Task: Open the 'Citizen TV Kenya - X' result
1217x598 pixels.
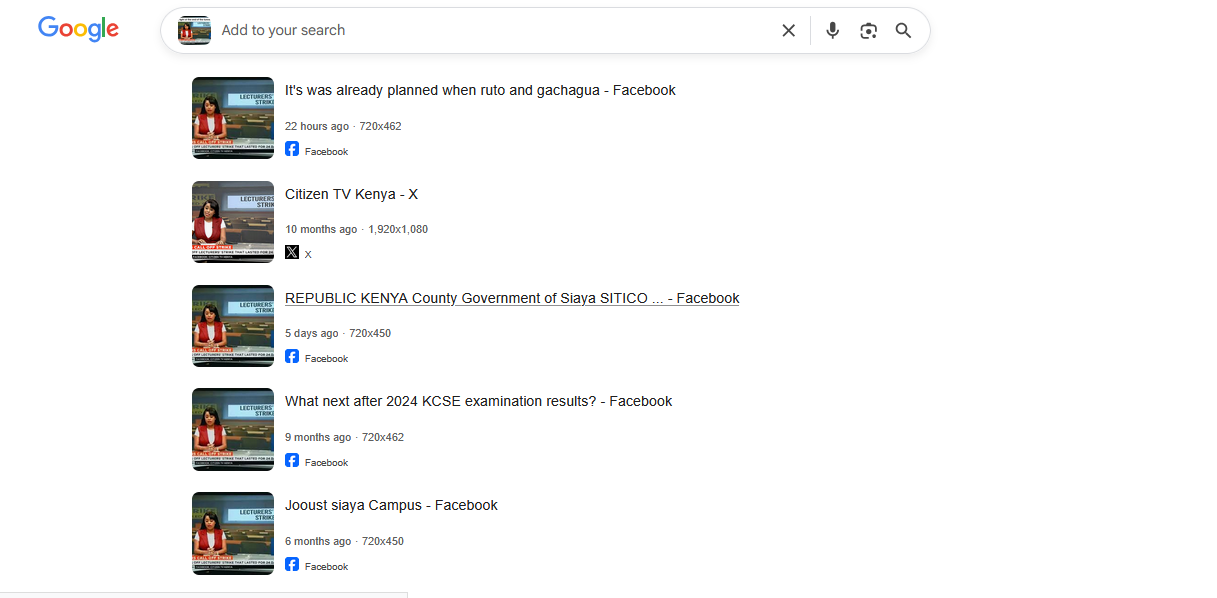Action: click(x=351, y=194)
